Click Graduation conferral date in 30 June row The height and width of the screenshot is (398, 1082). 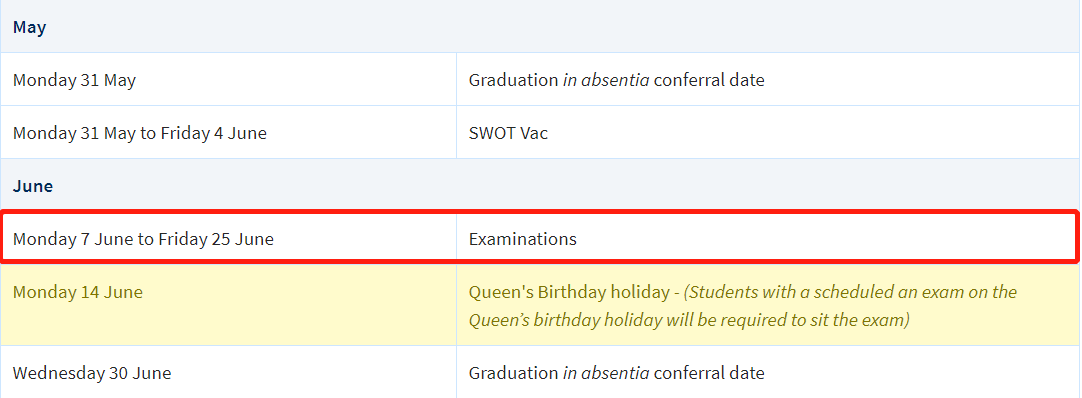coord(616,373)
